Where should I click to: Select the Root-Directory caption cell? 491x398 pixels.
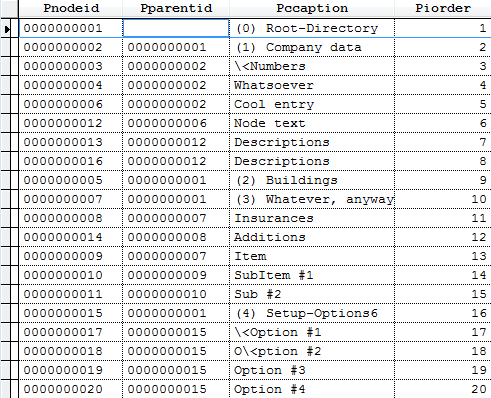click(x=312, y=28)
